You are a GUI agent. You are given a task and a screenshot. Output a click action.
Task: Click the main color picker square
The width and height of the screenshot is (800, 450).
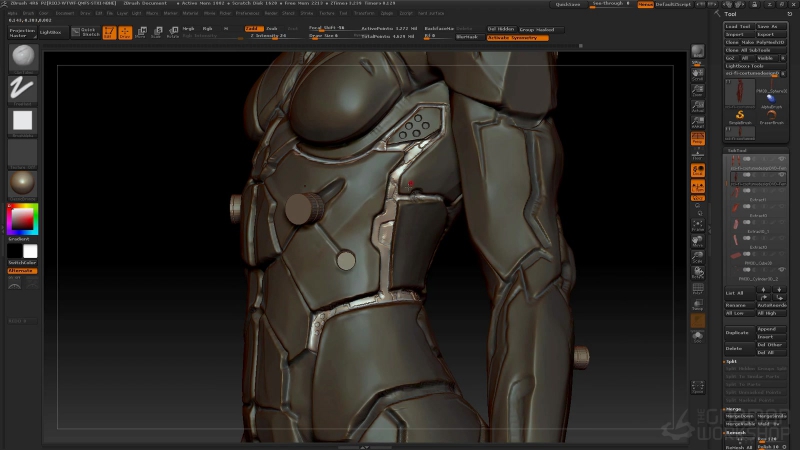click(x=22, y=219)
